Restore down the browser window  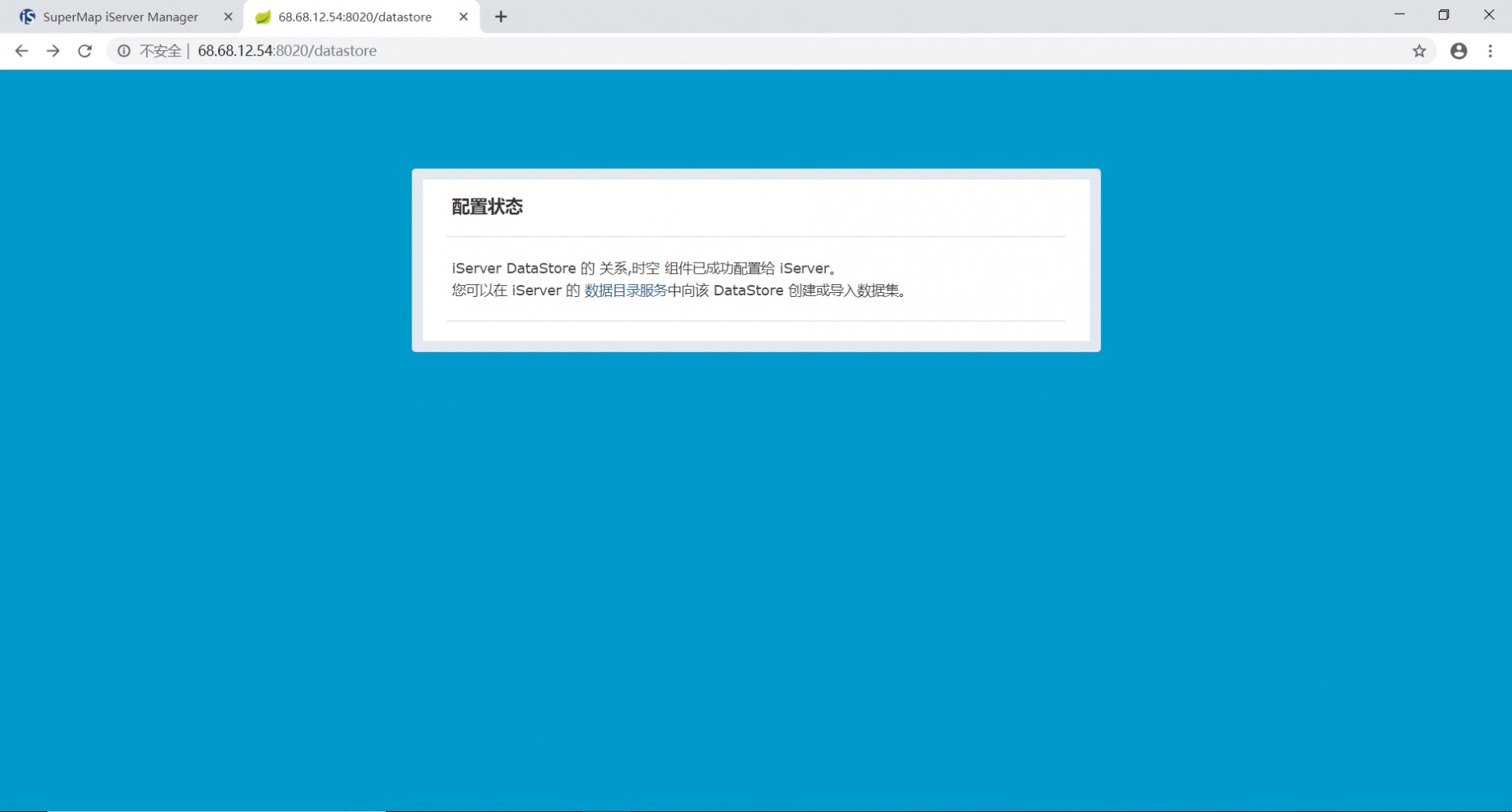coord(1444,15)
